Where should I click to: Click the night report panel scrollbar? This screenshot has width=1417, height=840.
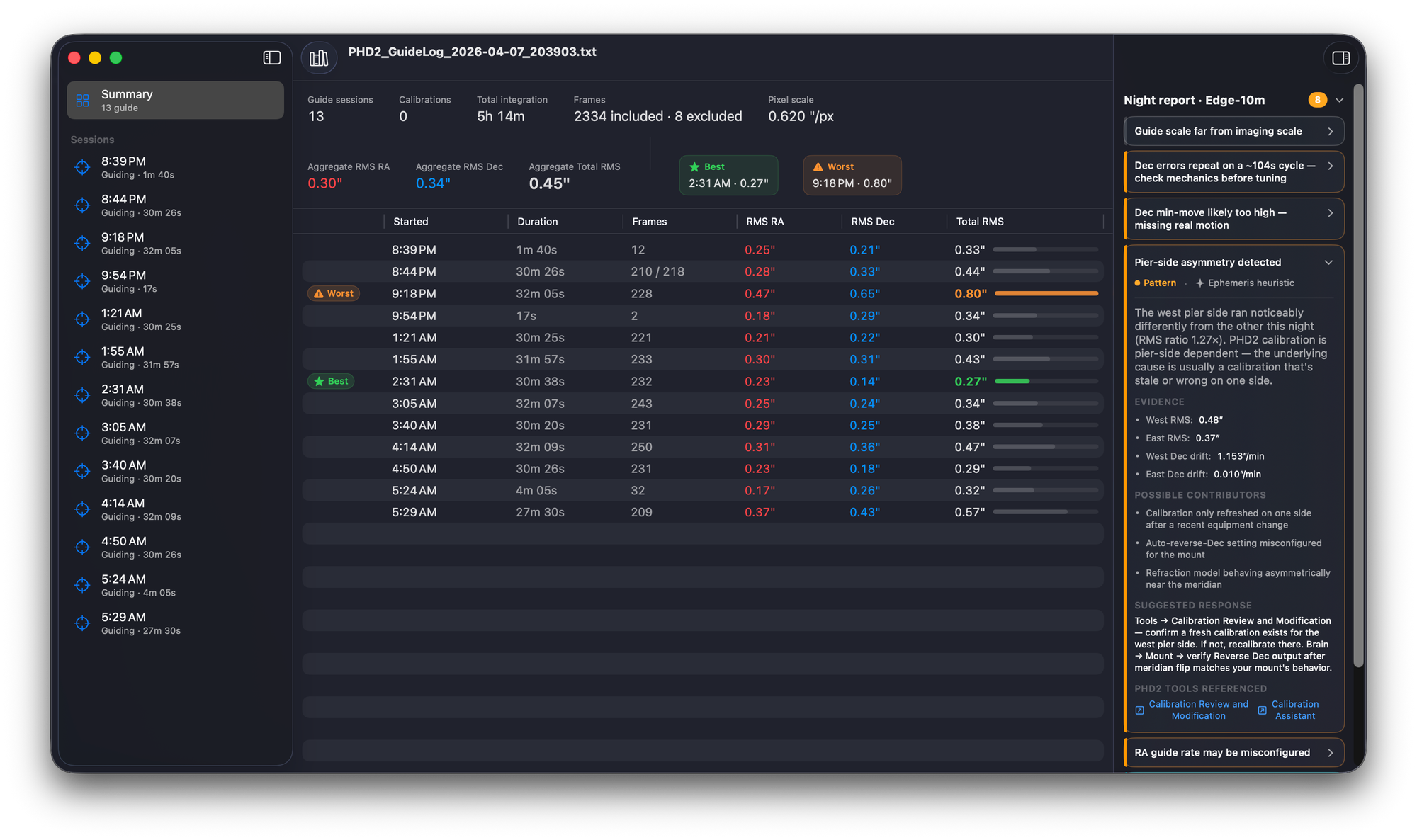click(x=1358, y=375)
